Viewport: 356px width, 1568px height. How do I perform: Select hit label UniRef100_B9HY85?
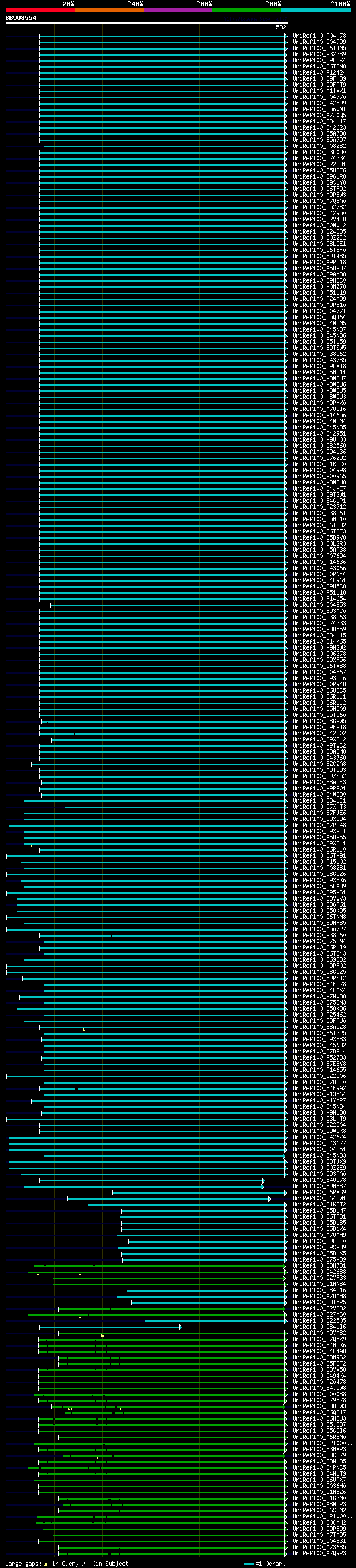[x=319, y=923]
